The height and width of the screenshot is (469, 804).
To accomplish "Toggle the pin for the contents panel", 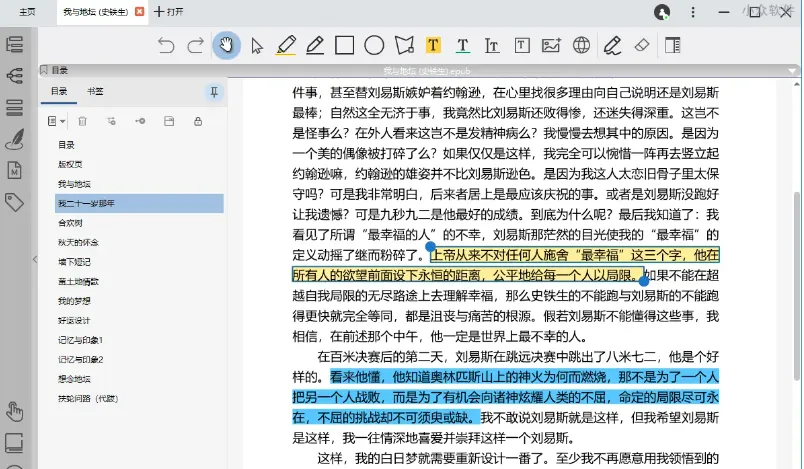I will point(214,92).
